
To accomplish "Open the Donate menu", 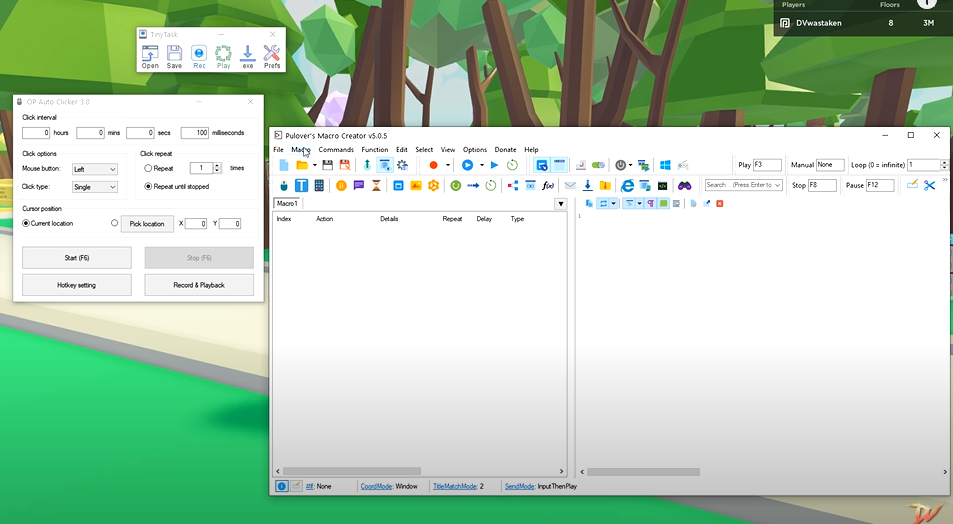I will pos(505,150).
